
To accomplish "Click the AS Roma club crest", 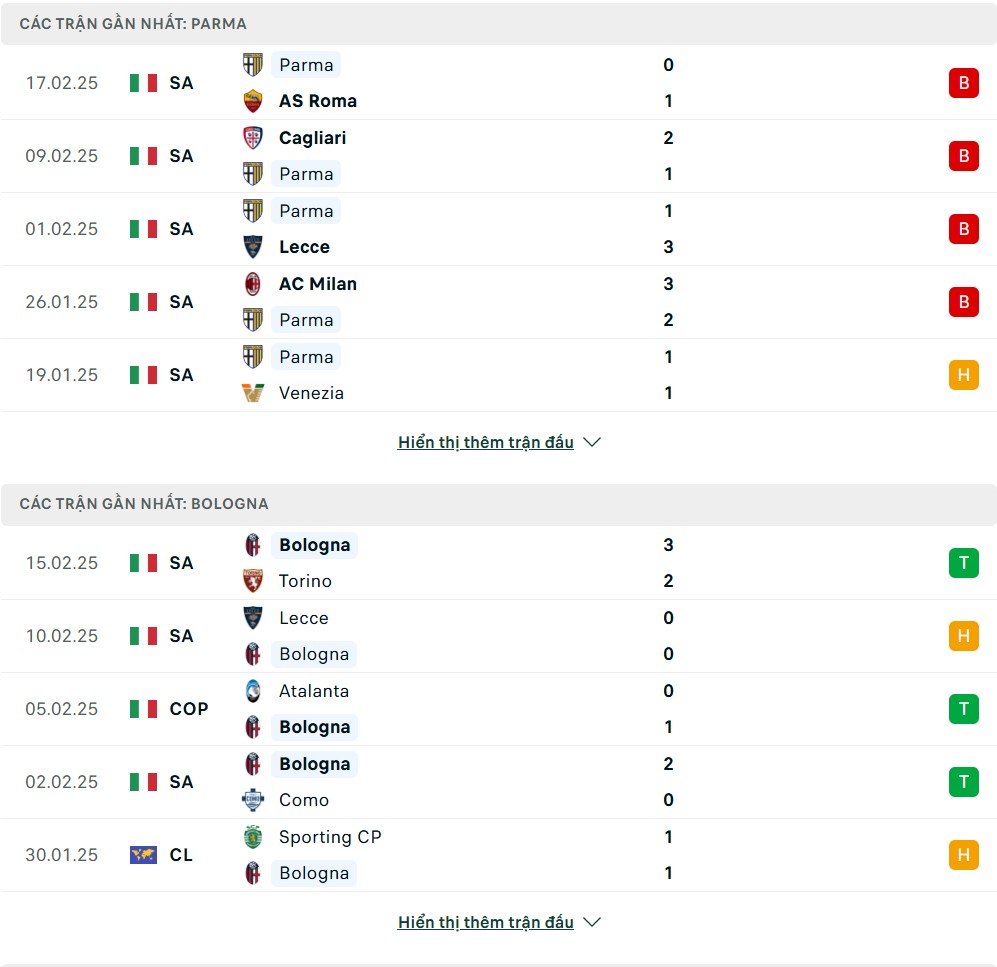I will click(x=253, y=101).
